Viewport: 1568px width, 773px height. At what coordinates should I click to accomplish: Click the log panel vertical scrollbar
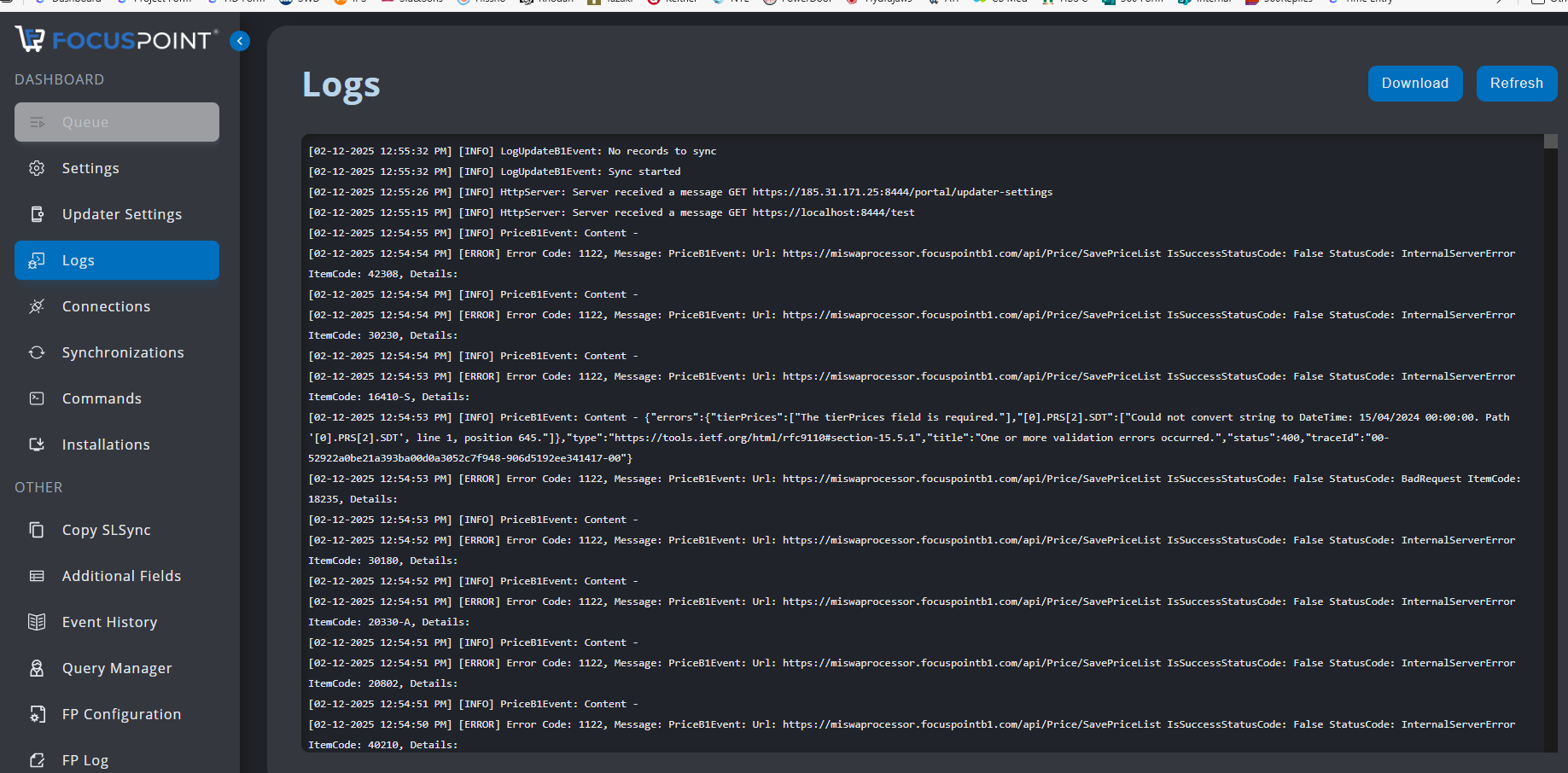[1550, 427]
